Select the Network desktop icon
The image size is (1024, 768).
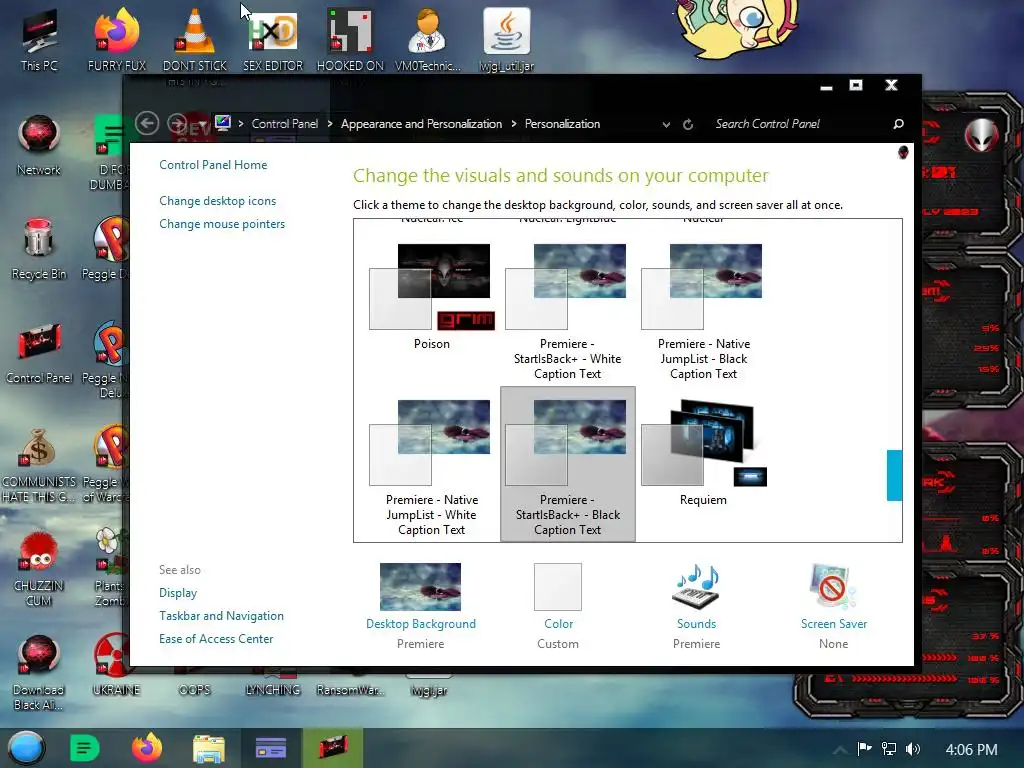tap(39, 145)
